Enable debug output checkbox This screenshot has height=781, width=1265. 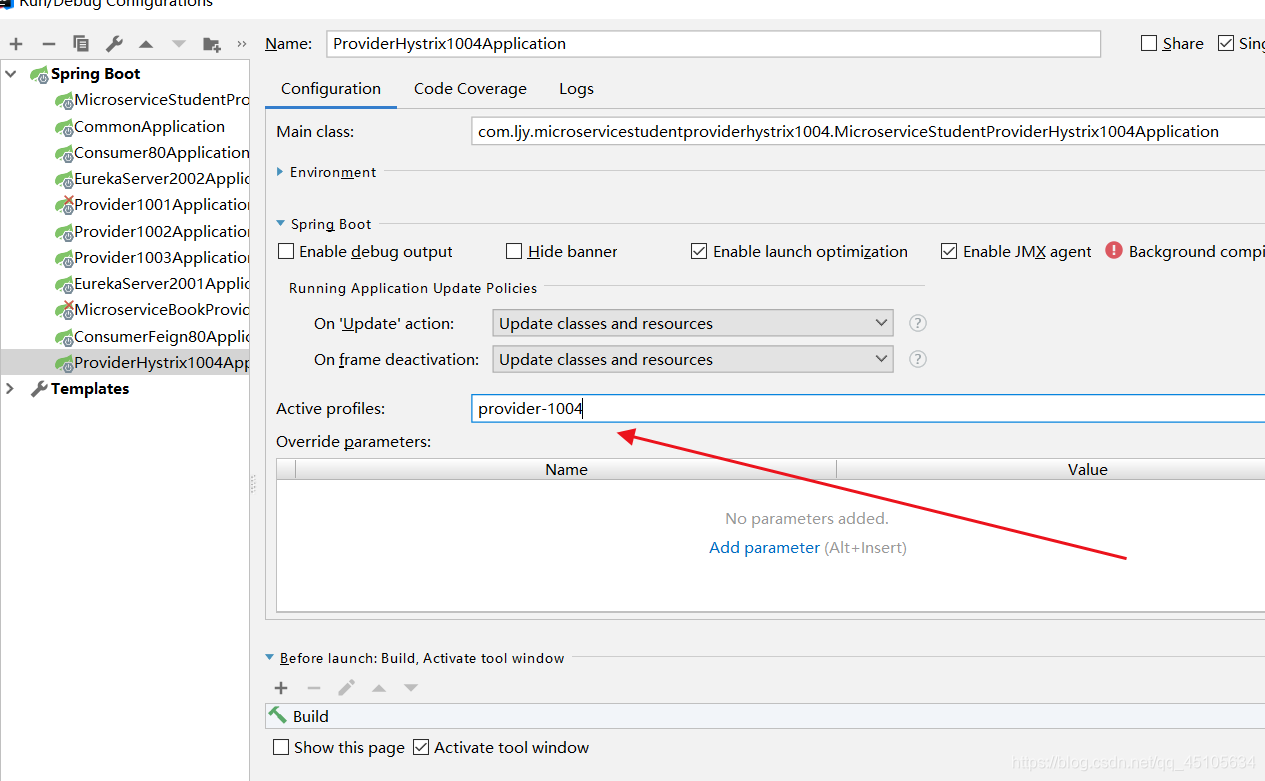(286, 251)
